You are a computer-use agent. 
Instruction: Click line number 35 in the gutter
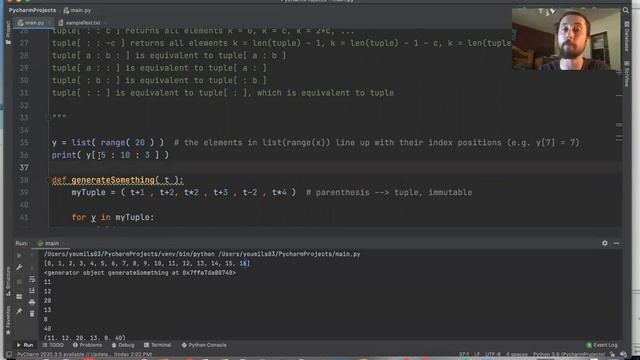pos(24,143)
